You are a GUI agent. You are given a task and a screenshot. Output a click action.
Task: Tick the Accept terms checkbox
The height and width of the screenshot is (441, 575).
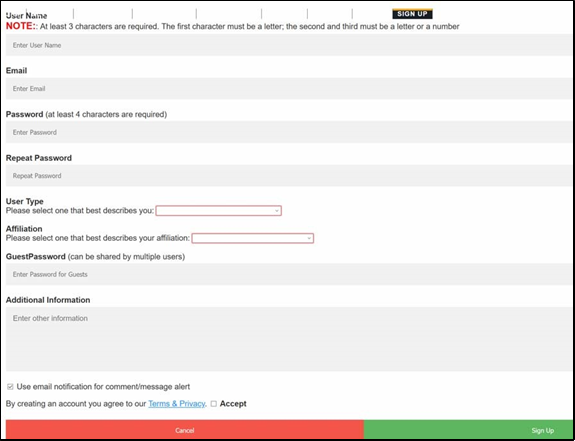click(214, 404)
